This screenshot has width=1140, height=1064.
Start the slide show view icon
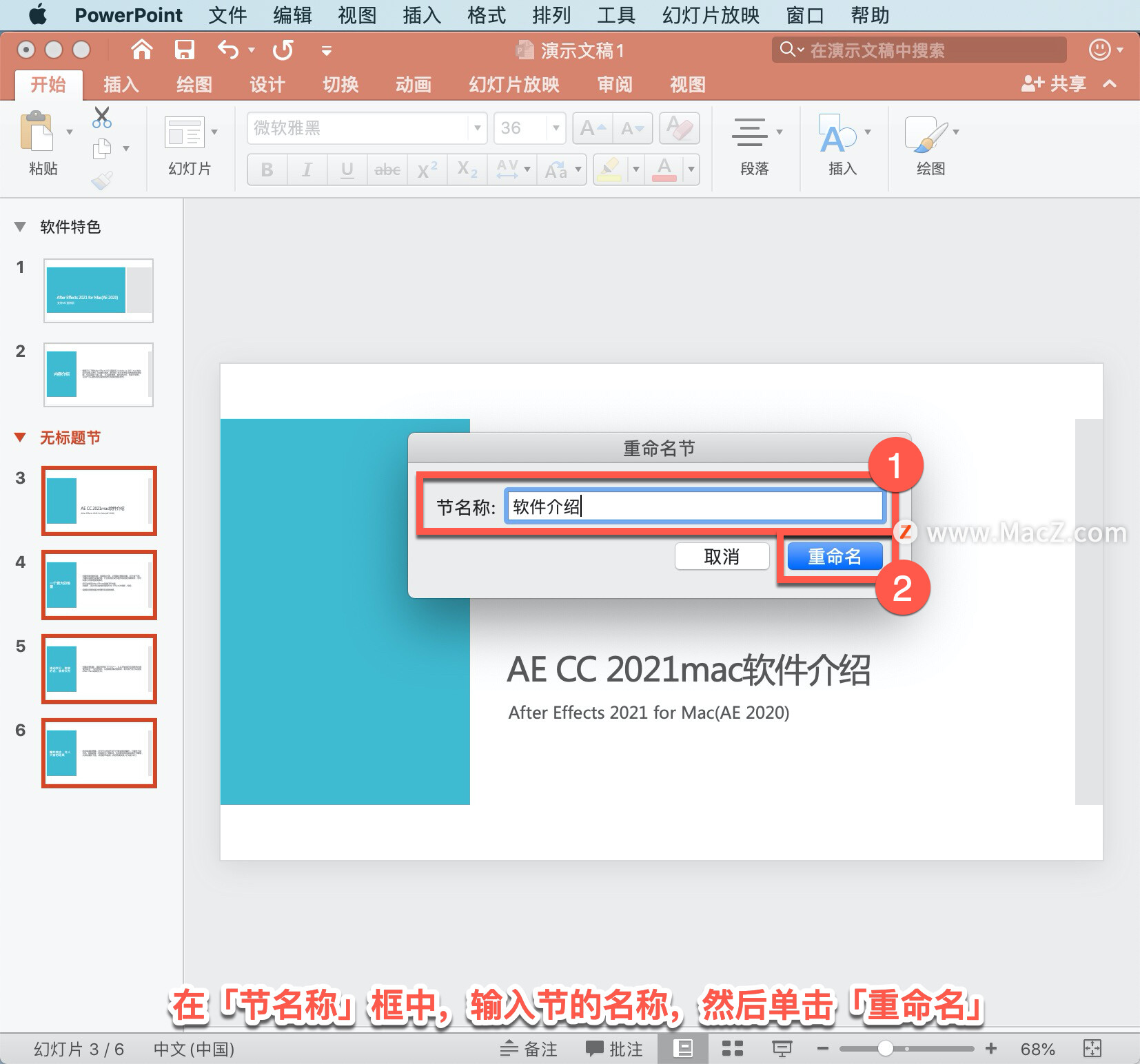pyautogui.click(x=782, y=1049)
